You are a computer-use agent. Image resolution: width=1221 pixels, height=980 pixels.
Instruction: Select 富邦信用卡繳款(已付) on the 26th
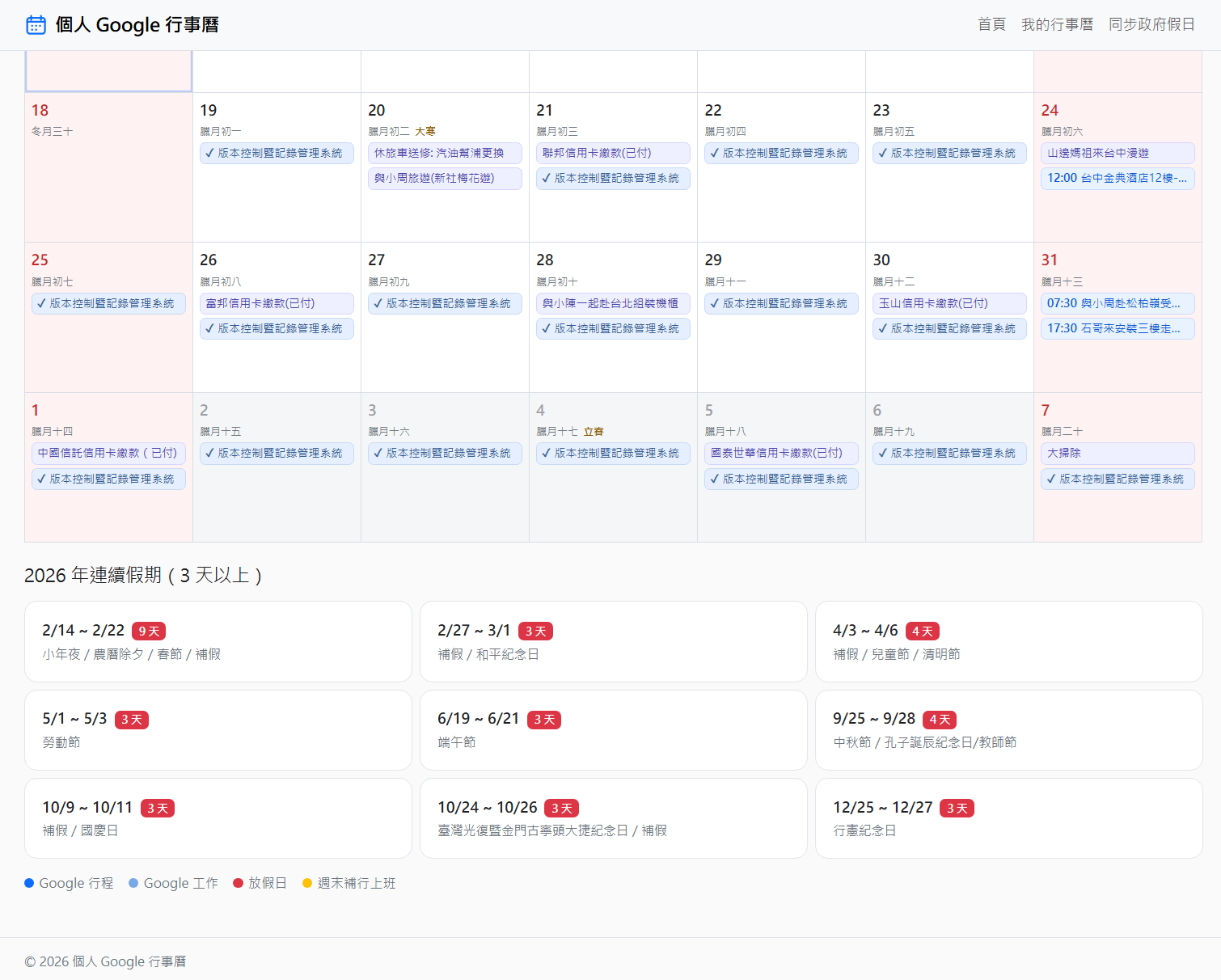(x=277, y=303)
